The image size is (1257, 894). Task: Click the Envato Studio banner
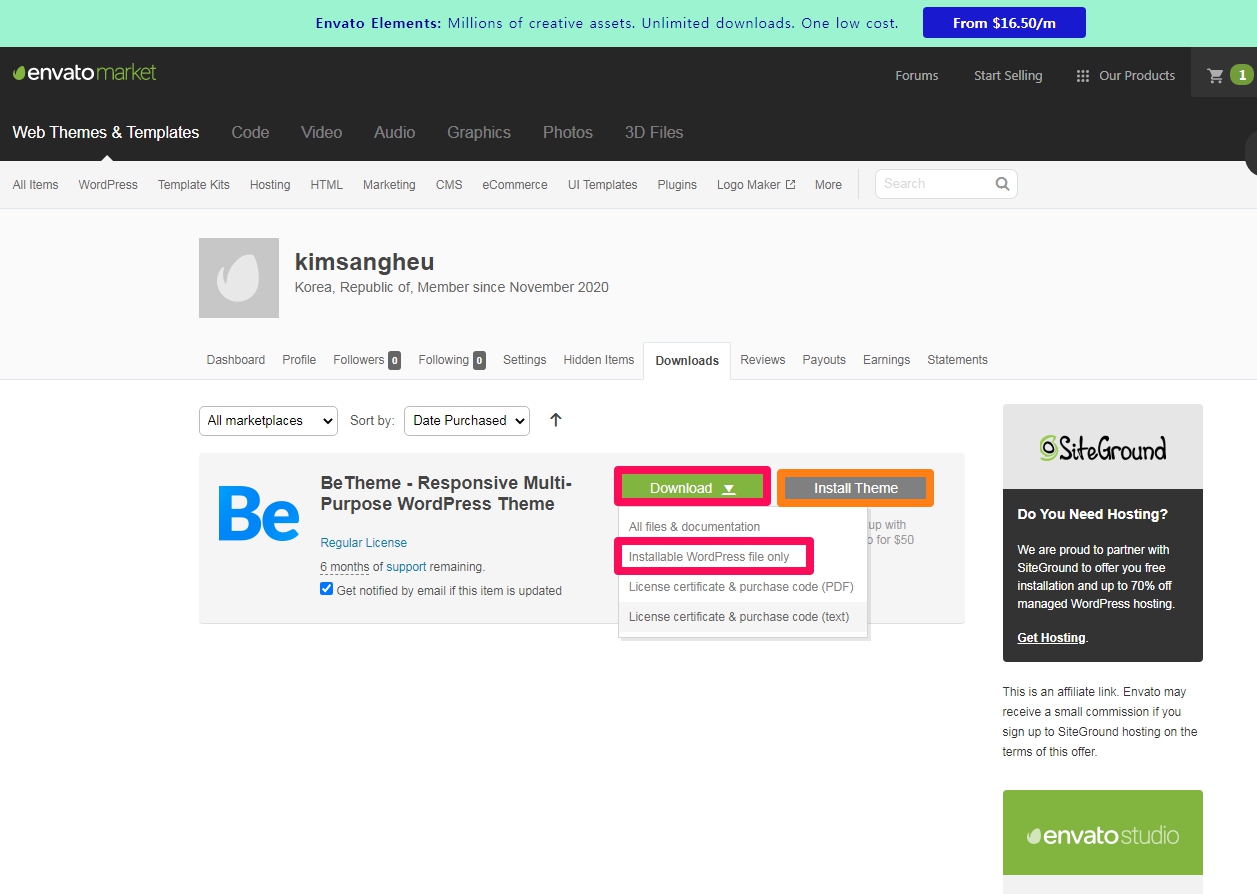coord(1103,834)
